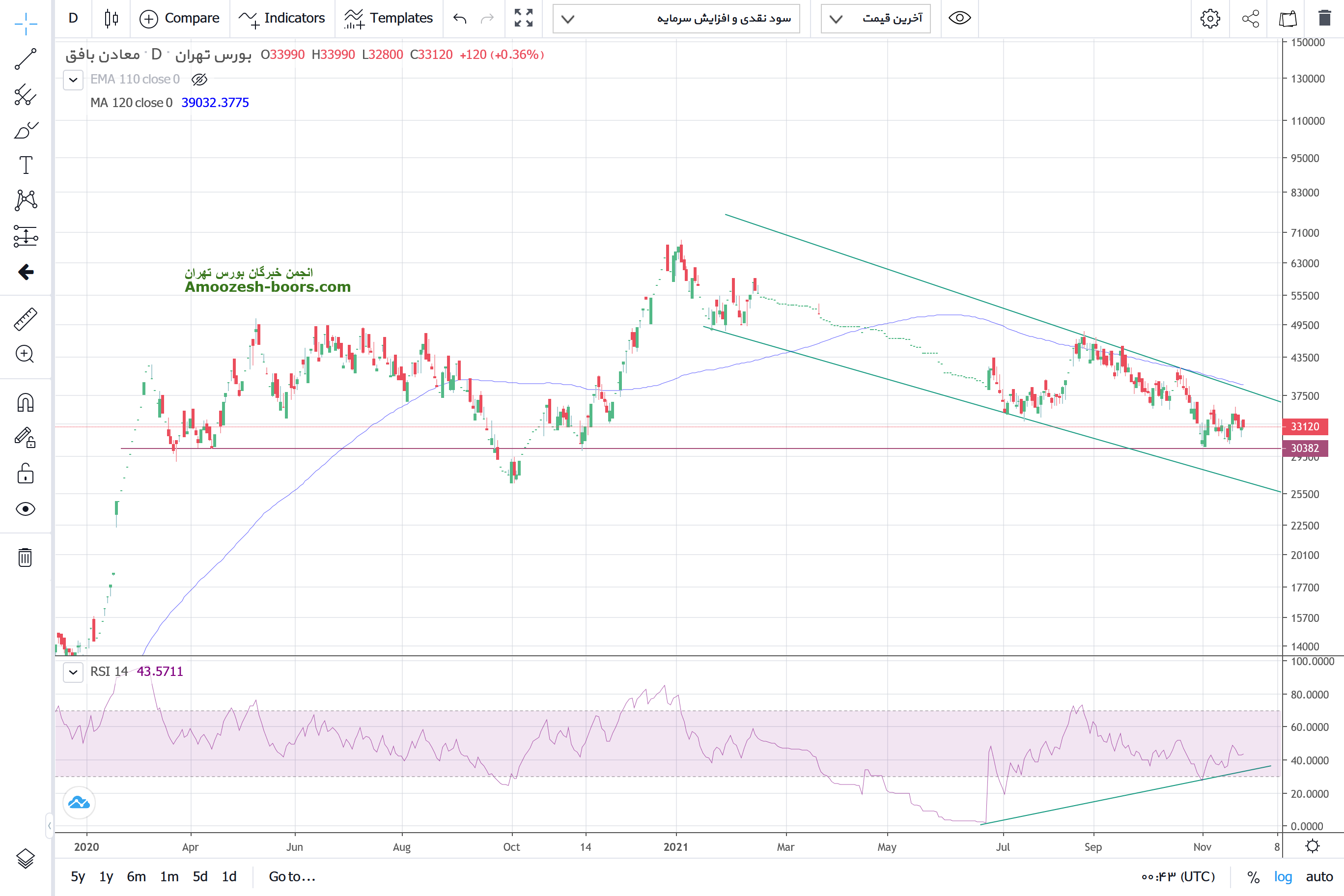
Task: Activate the magnet snap mode
Action: (25, 403)
